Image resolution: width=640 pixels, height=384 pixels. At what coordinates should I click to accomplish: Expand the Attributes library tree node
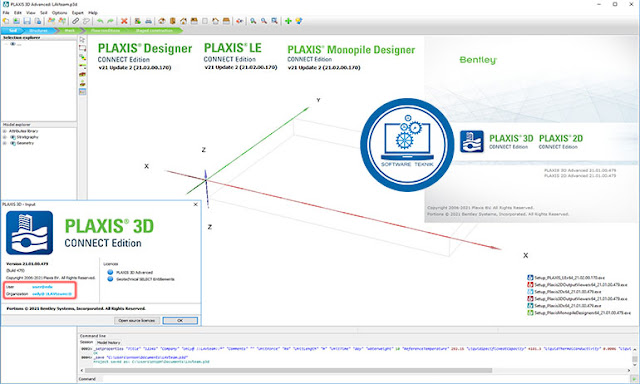click(4, 131)
